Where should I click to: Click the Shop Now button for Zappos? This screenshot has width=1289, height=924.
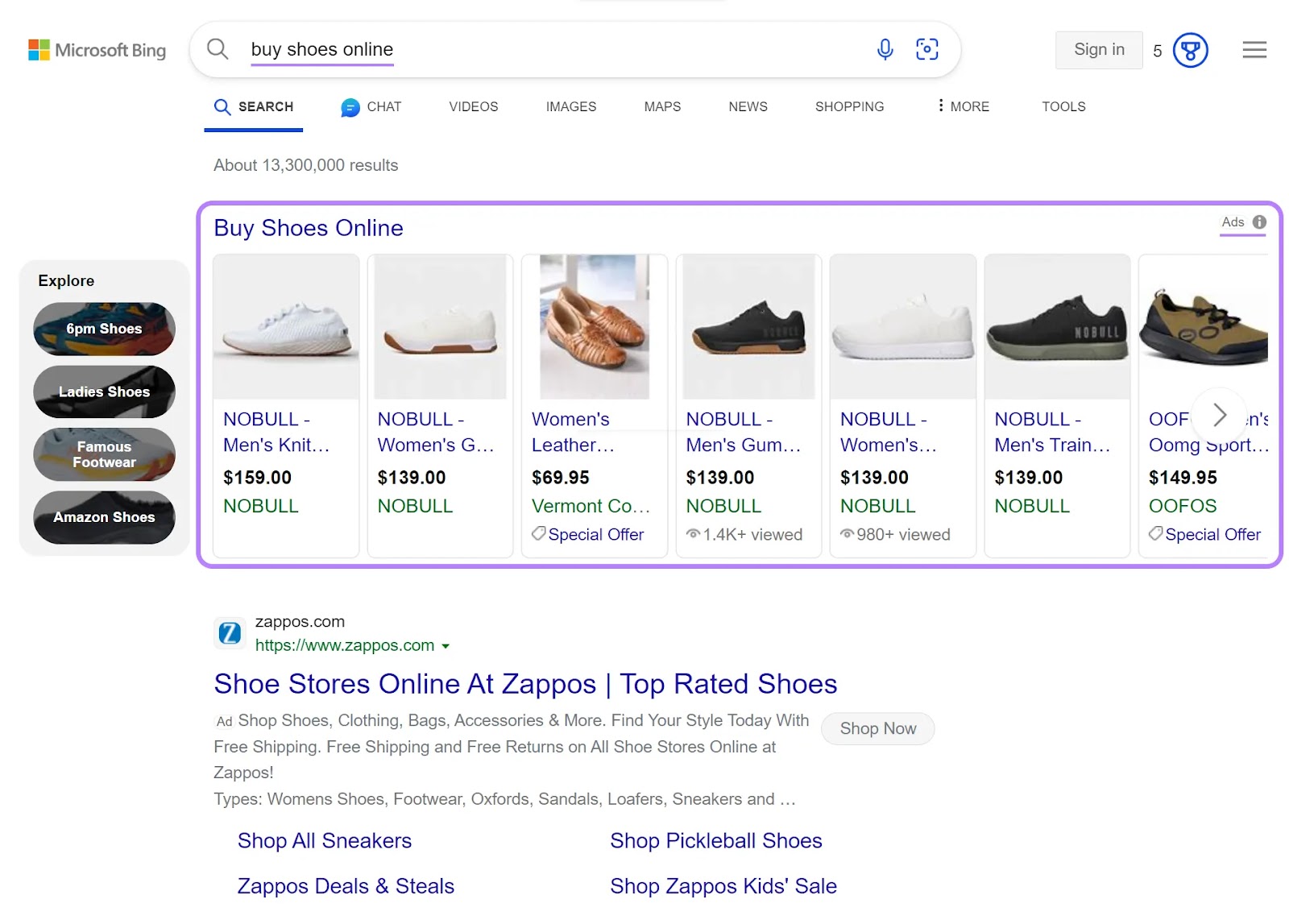[877, 728]
